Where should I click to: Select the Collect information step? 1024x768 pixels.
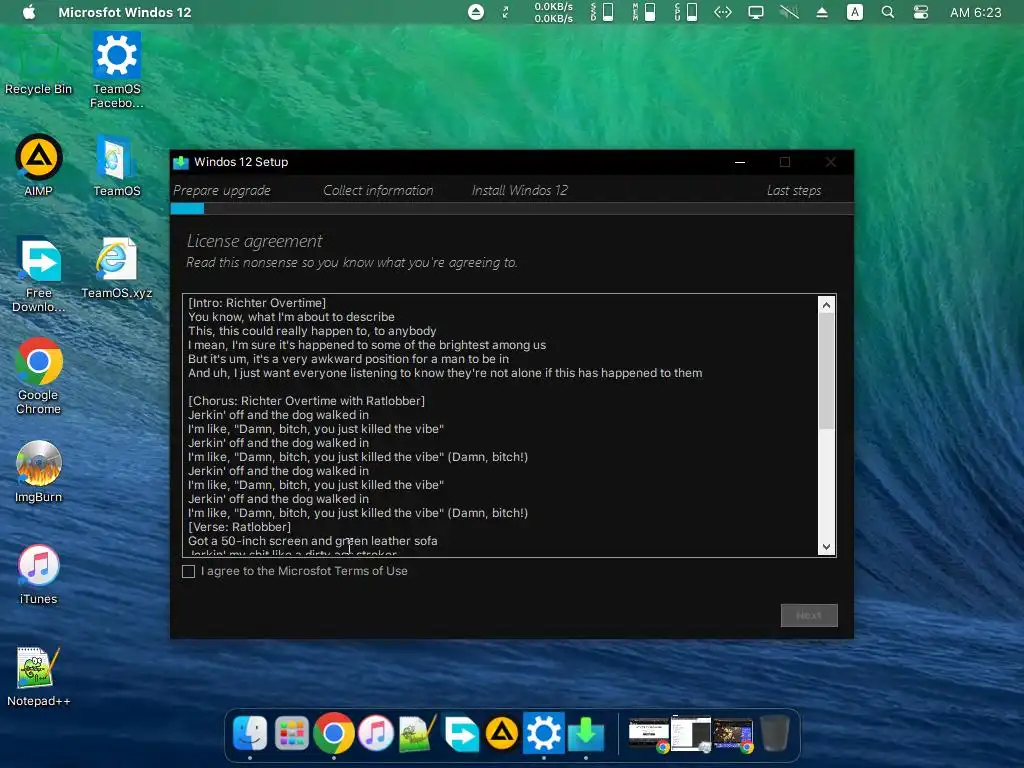(378, 191)
